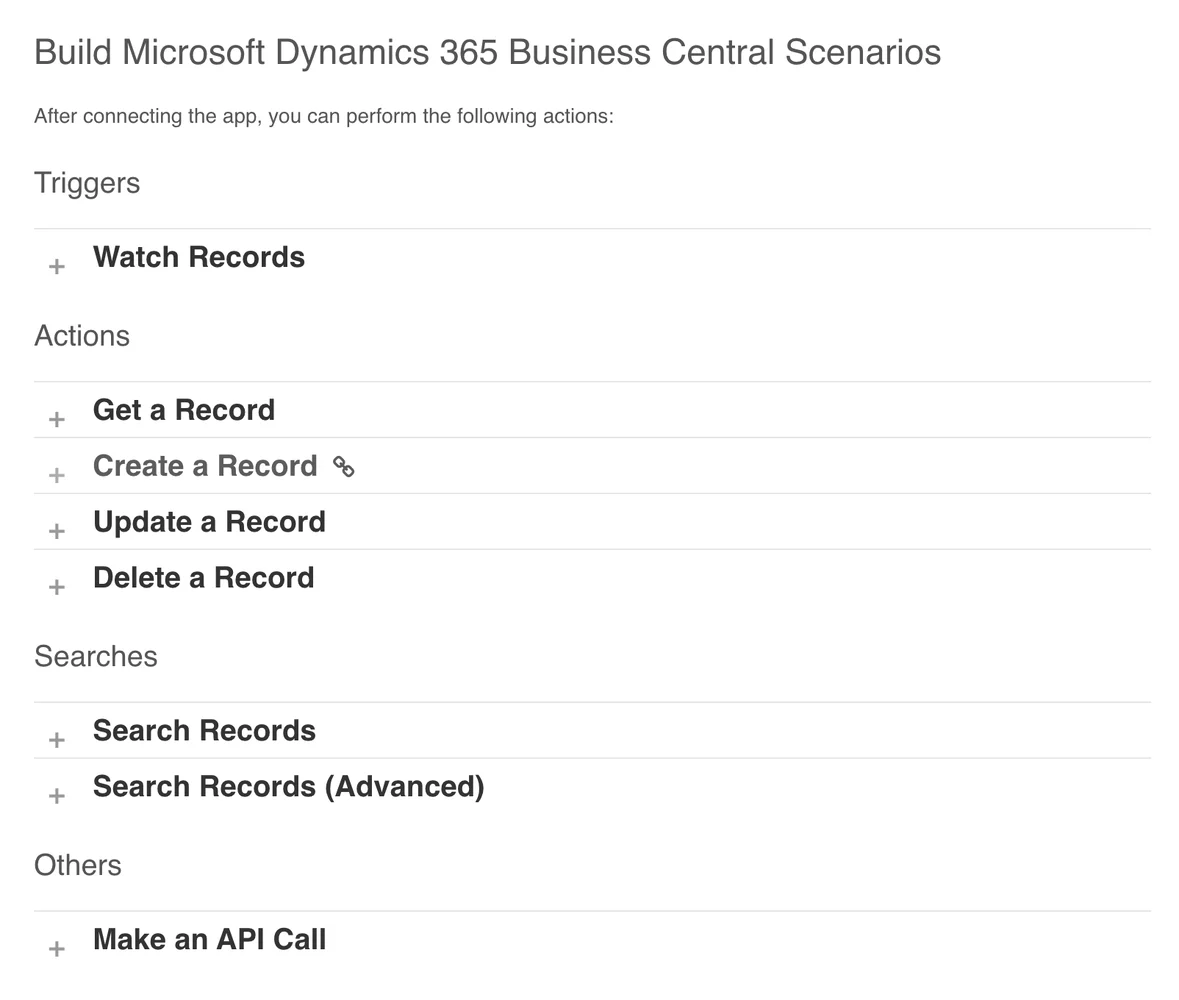
Task: Open Search Records (Advanced) details
Action: pos(288,787)
